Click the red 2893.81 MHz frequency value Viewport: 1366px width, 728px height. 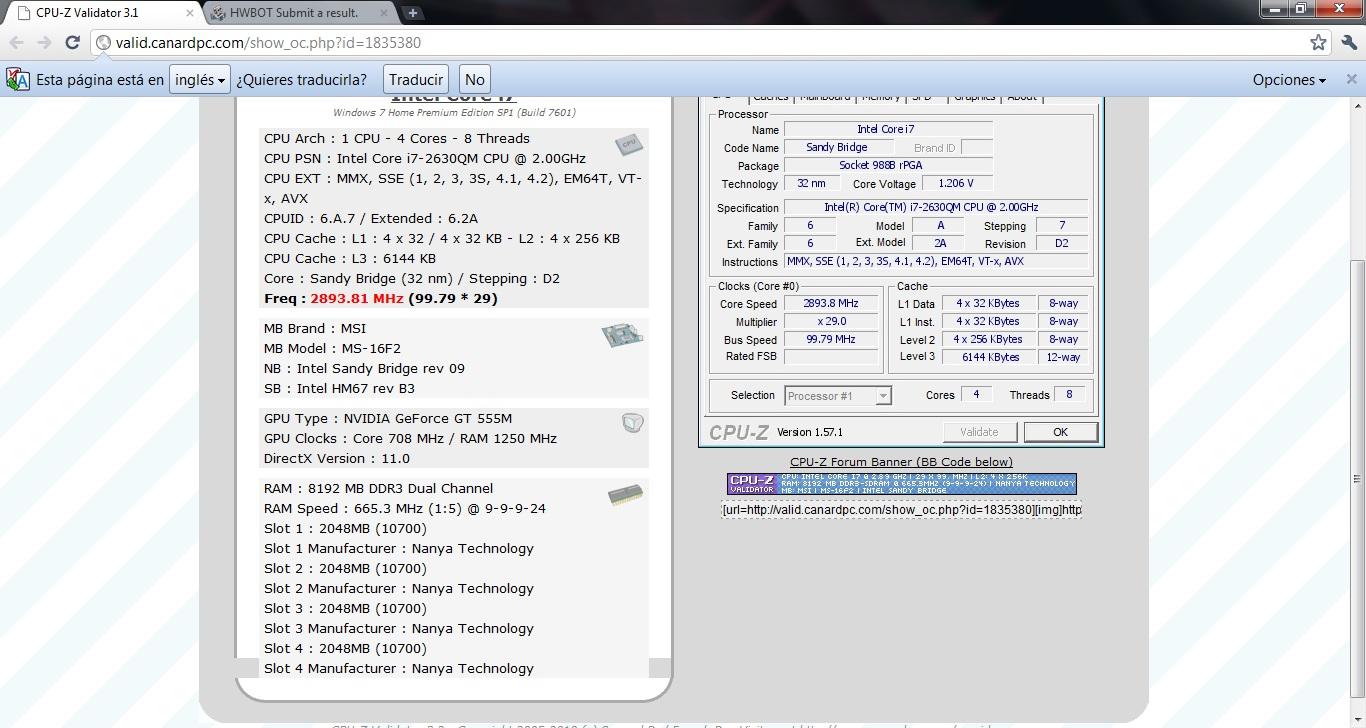357,298
